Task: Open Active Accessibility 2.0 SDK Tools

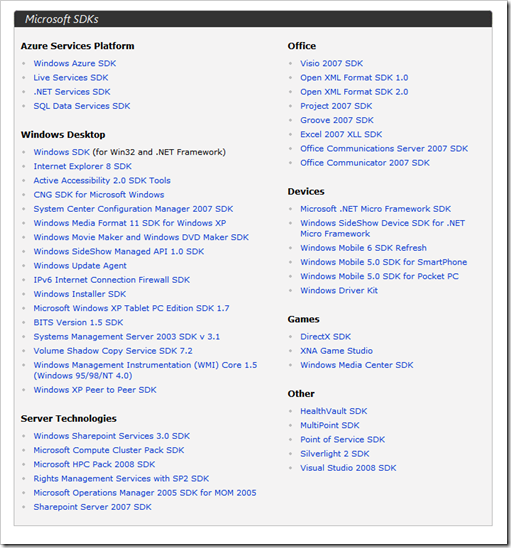Action: point(102,180)
